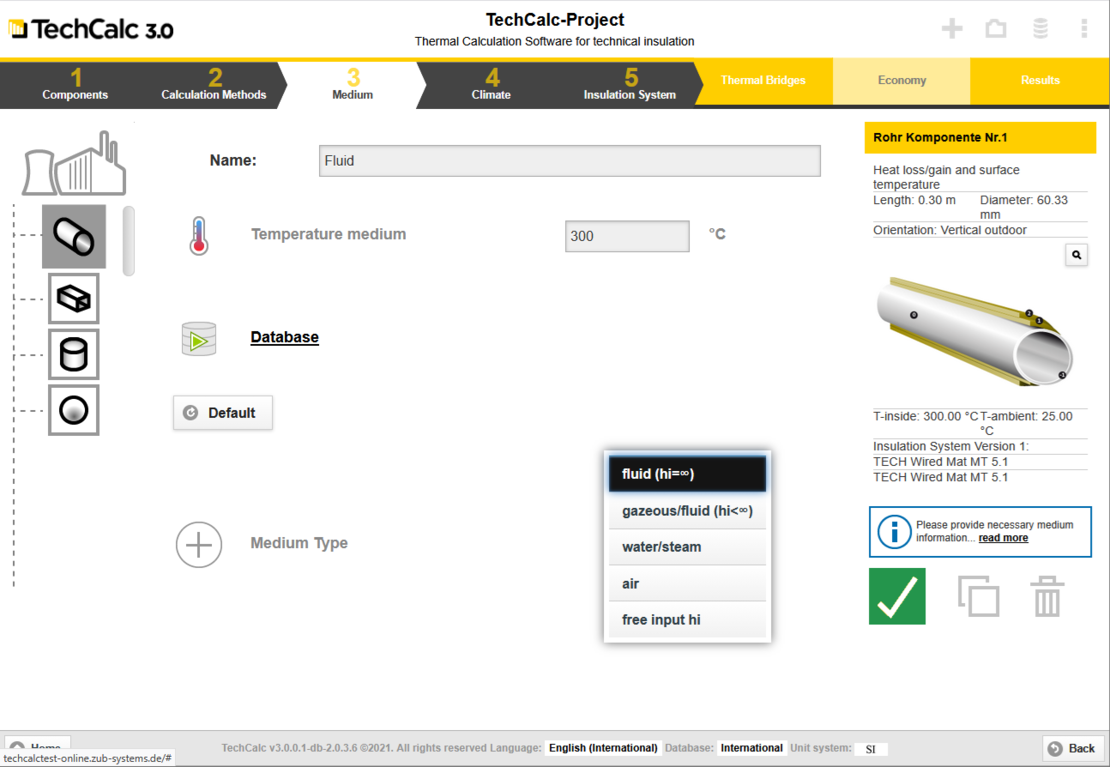Select fluid (hi=∞) option
Image resolution: width=1110 pixels, height=767 pixels.
tap(687, 474)
